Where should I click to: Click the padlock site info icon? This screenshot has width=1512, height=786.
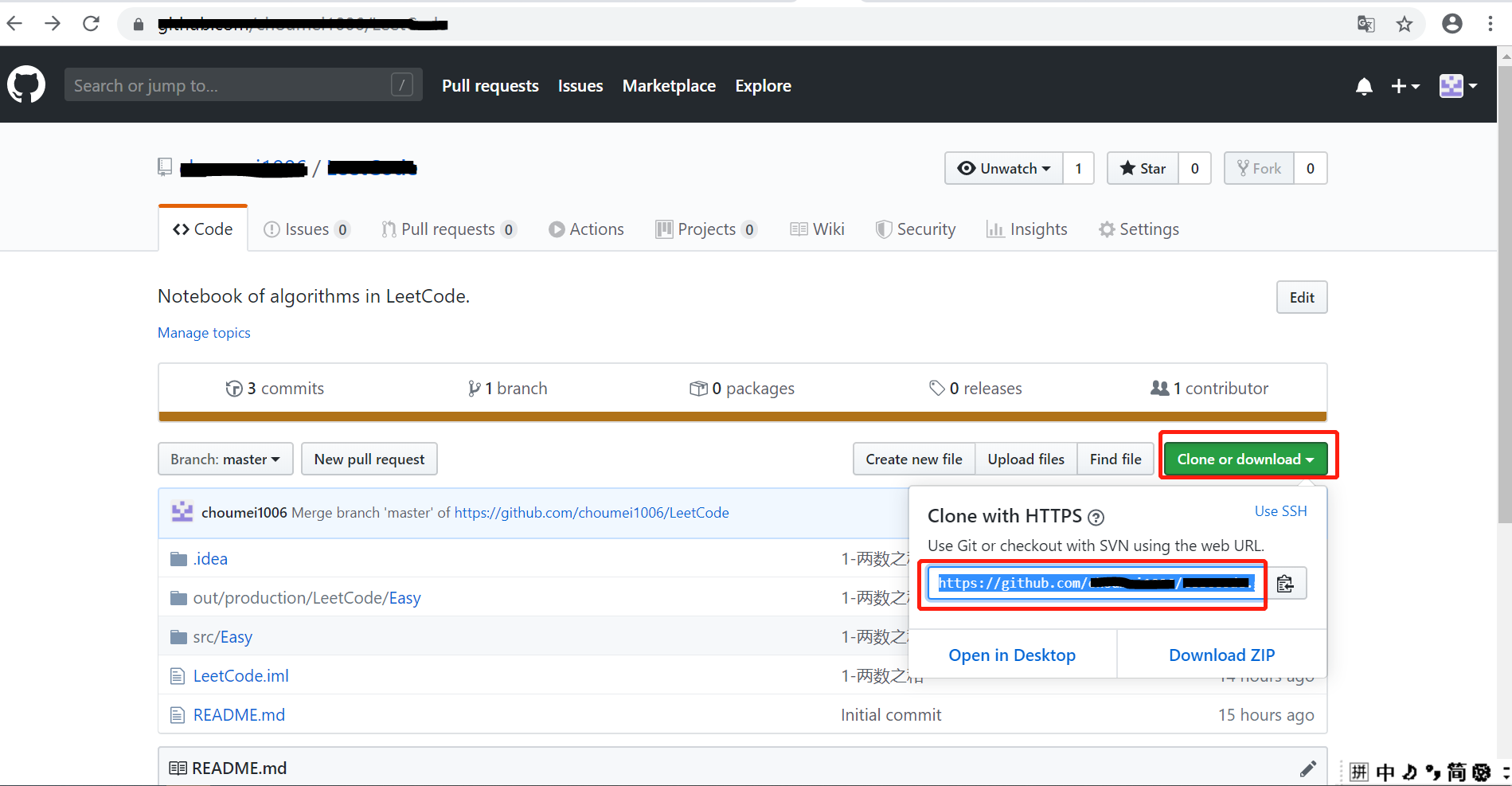click(139, 25)
